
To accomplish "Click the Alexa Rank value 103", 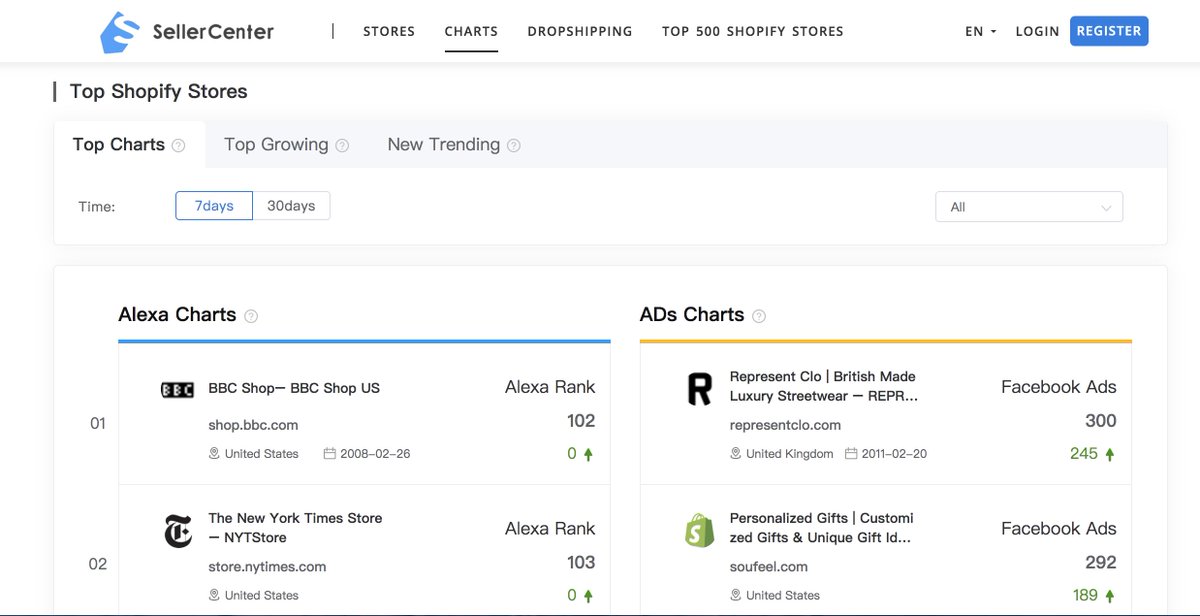I will click(581, 562).
